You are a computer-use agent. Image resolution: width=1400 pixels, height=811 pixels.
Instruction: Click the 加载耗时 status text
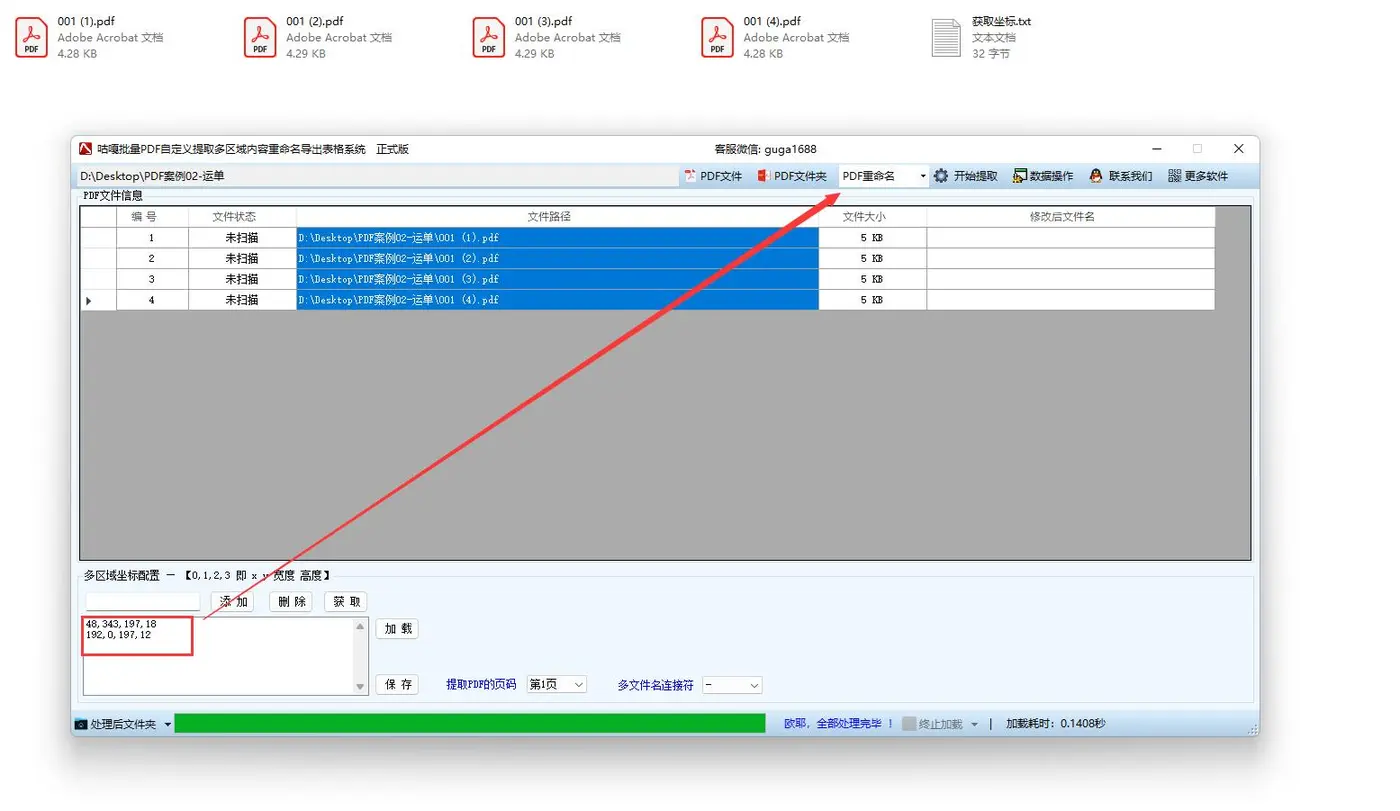click(x=1055, y=724)
